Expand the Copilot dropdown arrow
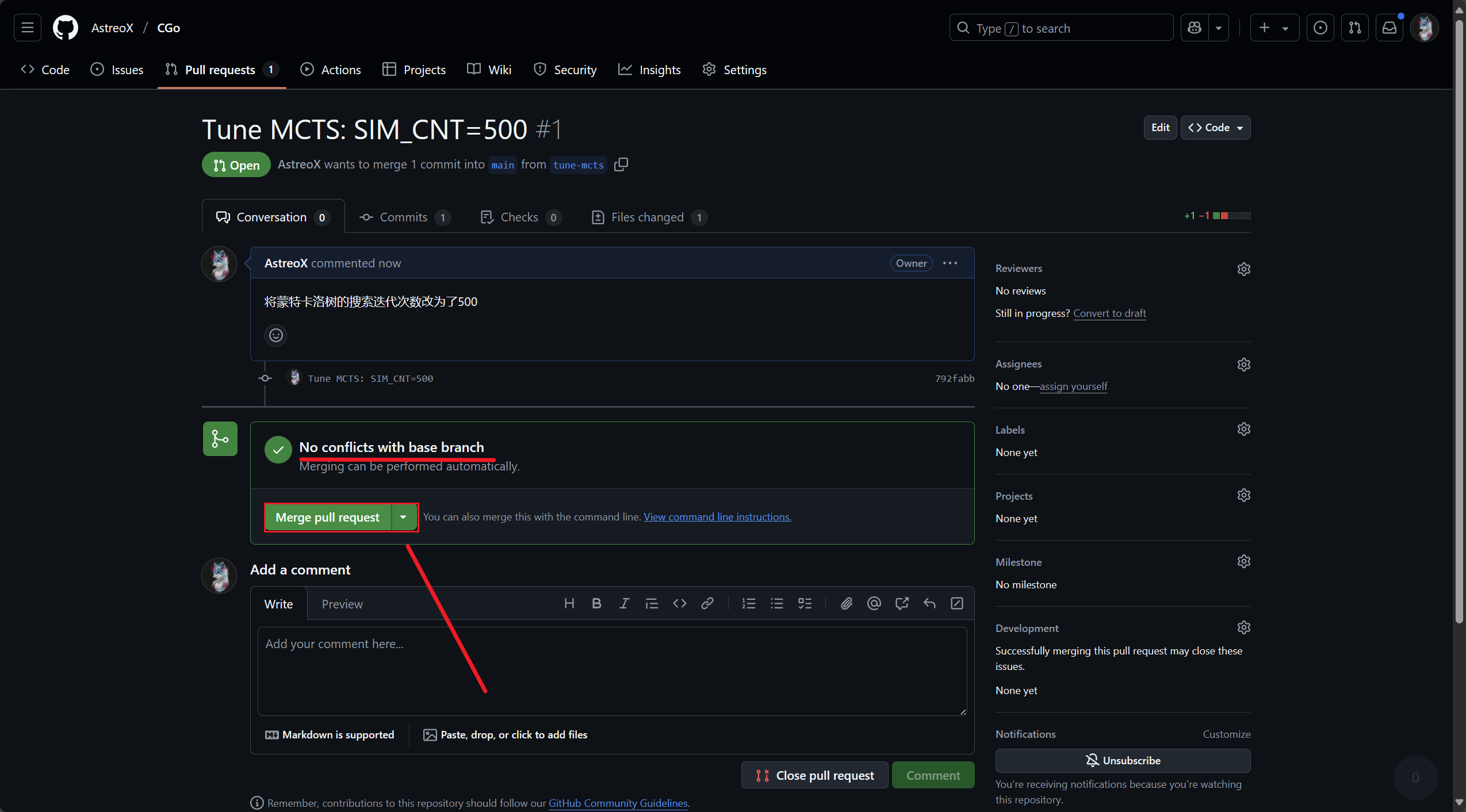The height and width of the screenshot is (812, 1466). click(x=1219, y=28)
